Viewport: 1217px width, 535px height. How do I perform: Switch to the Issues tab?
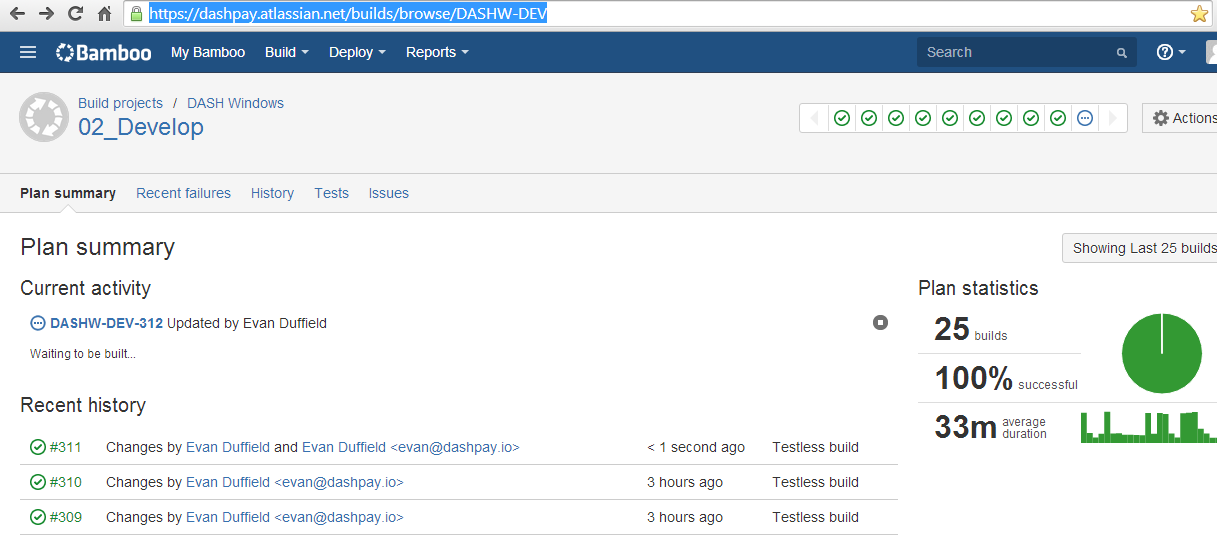pyautogui.click(x=388, y=193)
